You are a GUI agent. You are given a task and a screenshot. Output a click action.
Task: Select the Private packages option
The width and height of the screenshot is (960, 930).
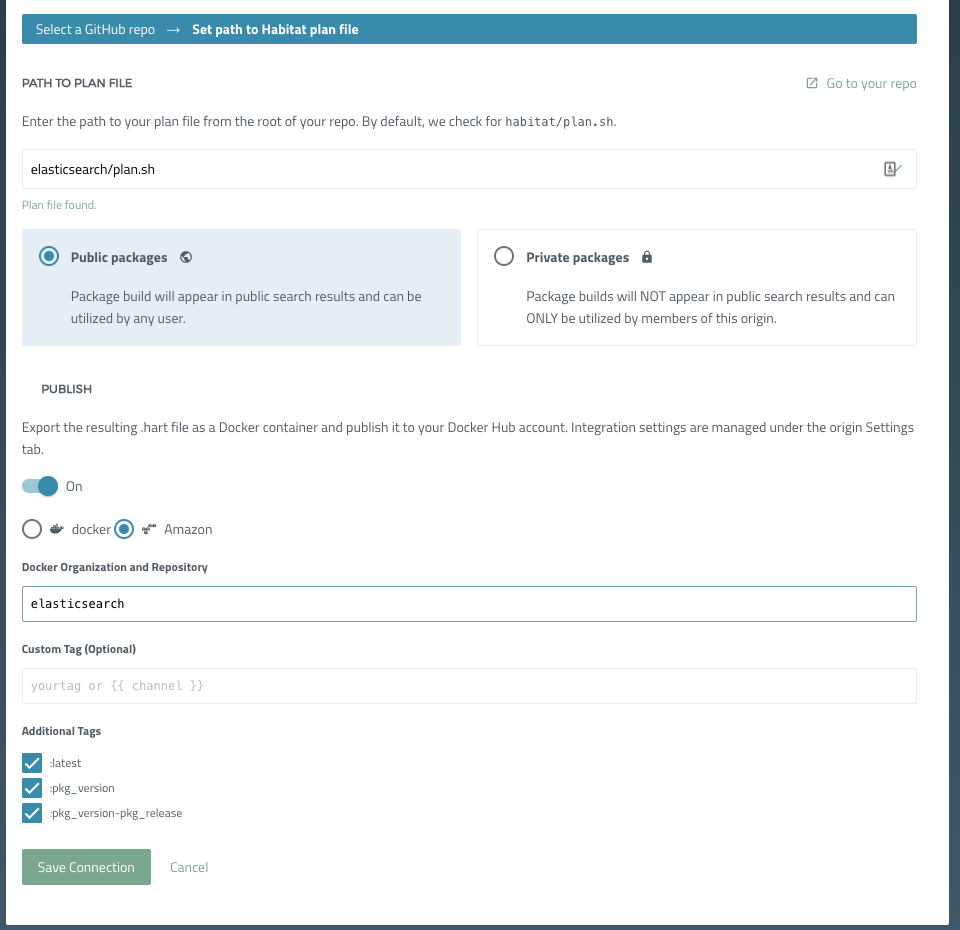pos(504,256)
